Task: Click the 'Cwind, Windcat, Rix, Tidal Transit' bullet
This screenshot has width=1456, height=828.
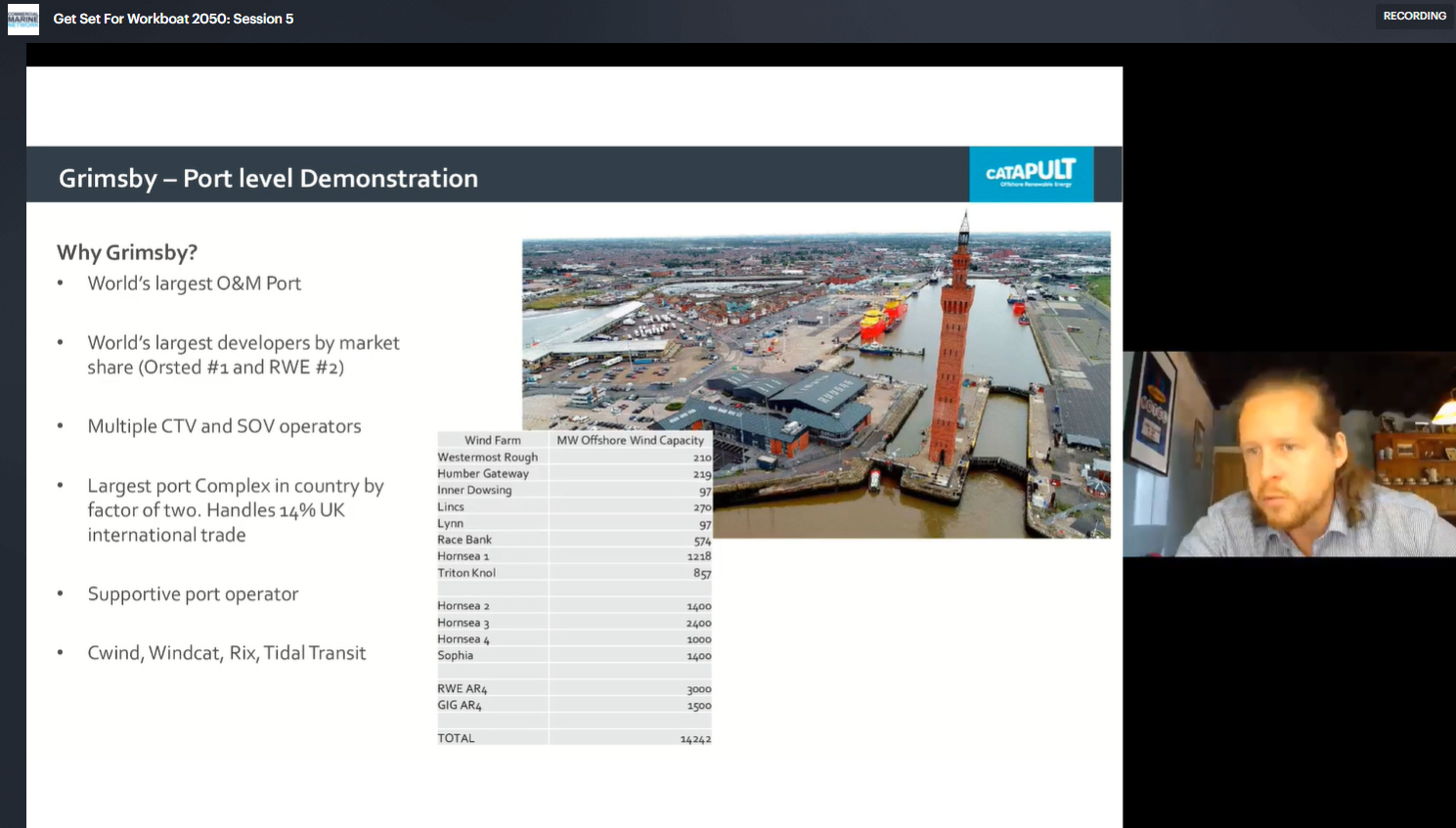Action: [x=226, y=653]
